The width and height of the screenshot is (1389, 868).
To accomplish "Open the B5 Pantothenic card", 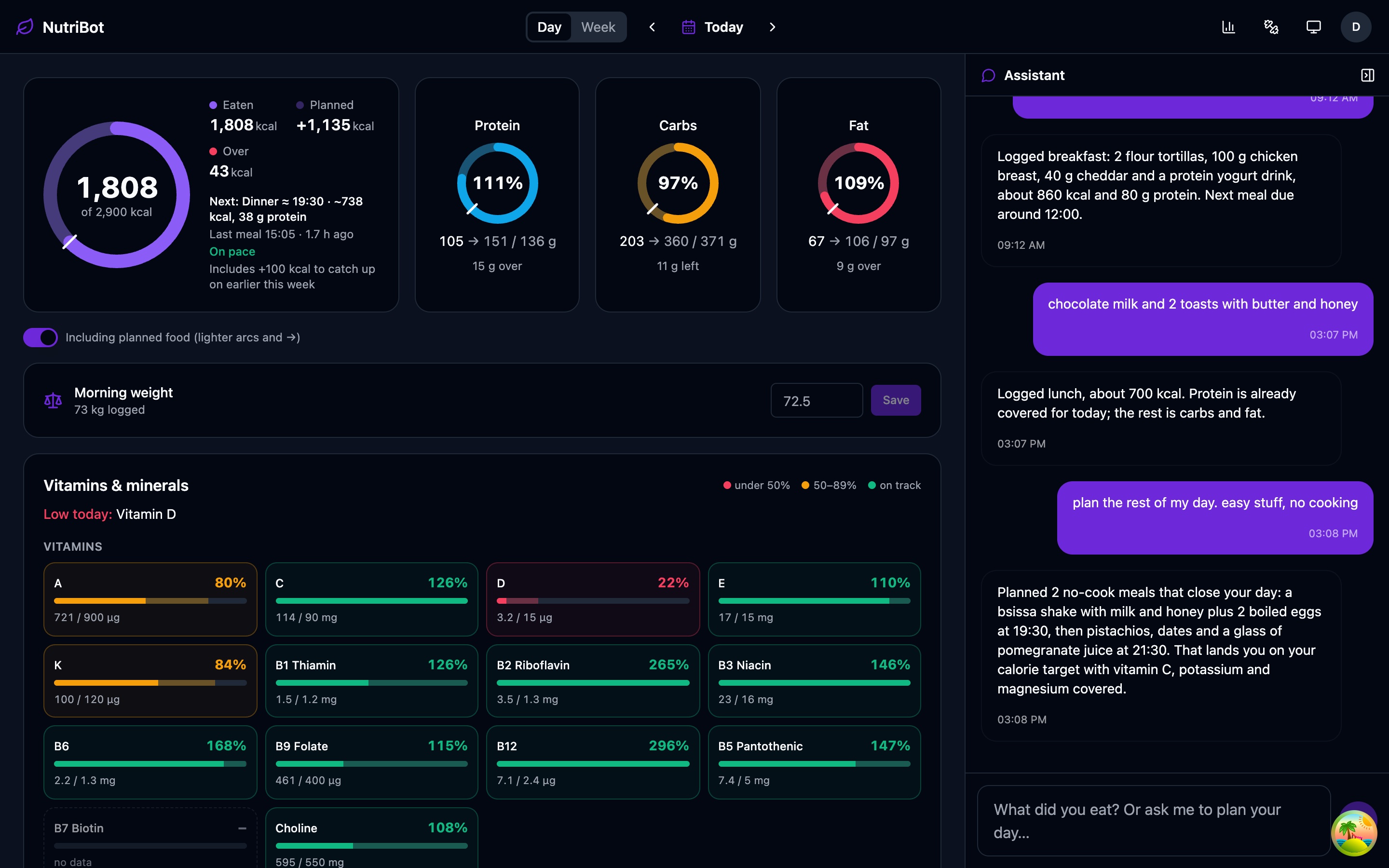I will (814, 762).
